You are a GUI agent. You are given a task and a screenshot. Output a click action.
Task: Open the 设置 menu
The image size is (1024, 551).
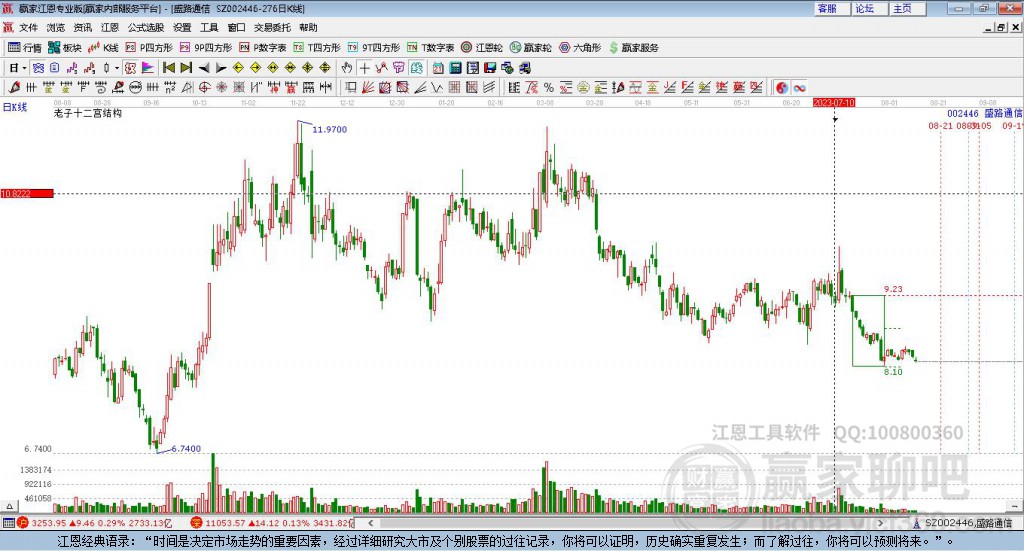pos(182,27)
